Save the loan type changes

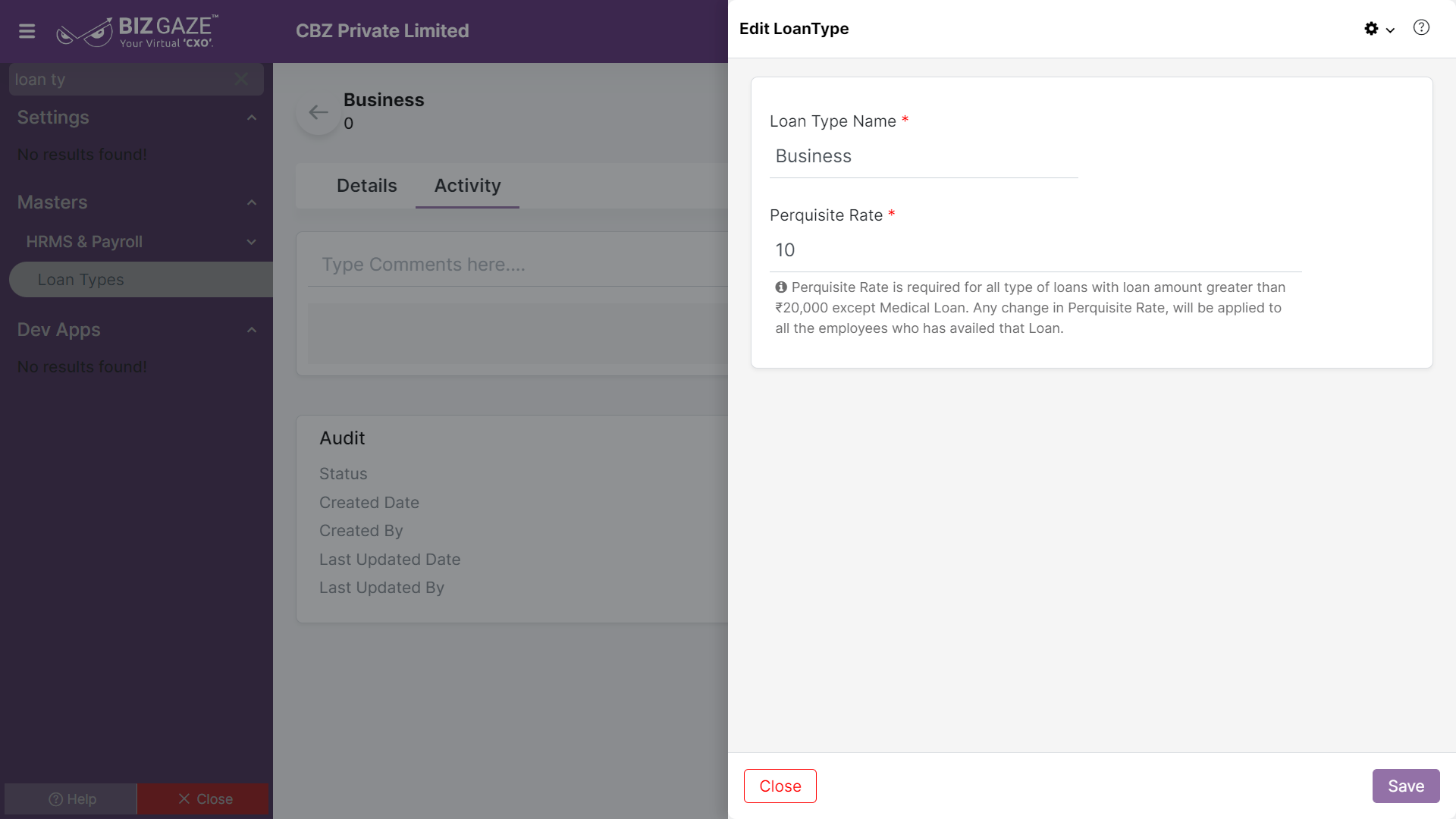click(x=1406, y=786)
